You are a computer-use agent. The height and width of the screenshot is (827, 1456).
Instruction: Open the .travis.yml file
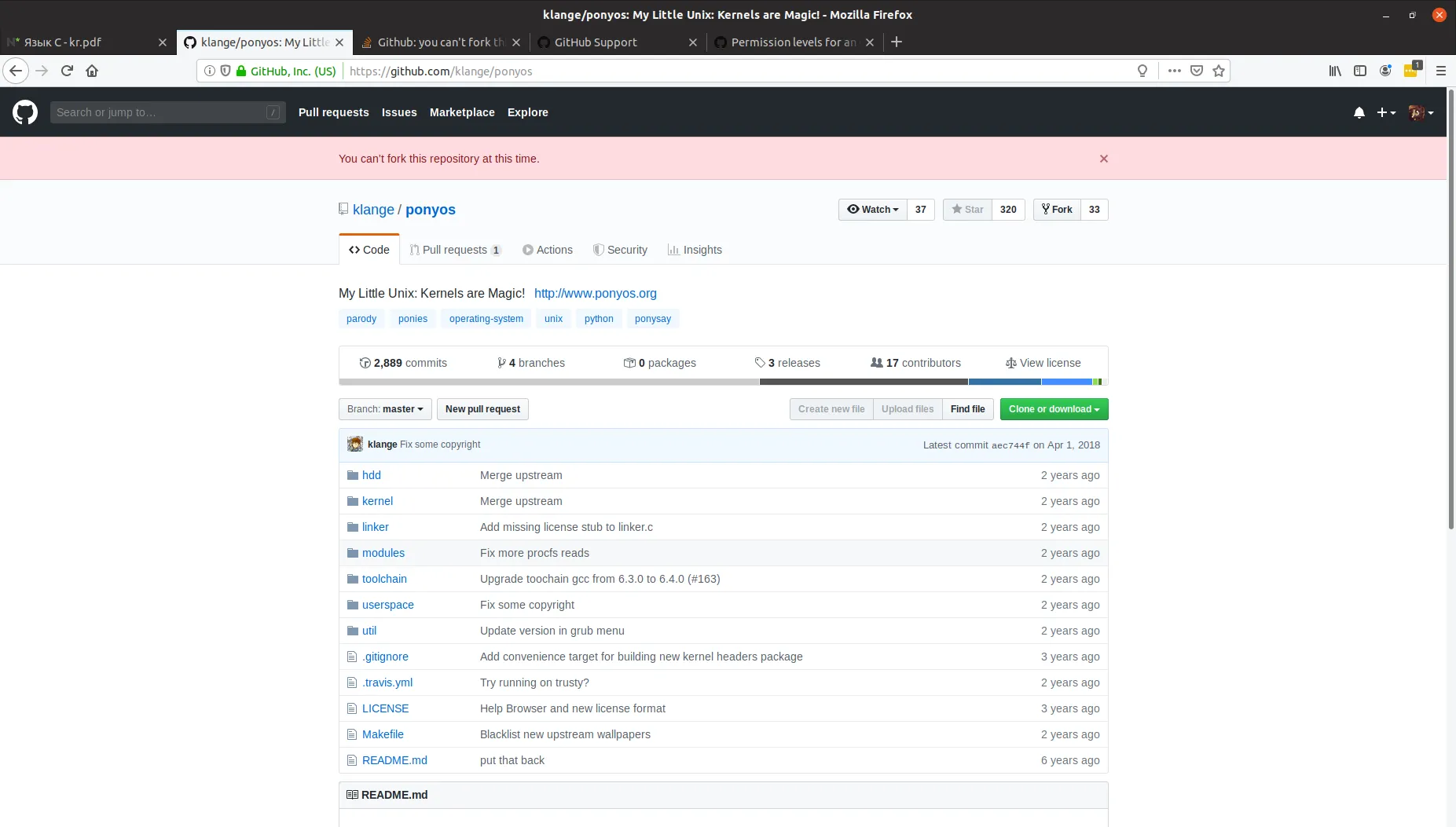pos(387,682)
